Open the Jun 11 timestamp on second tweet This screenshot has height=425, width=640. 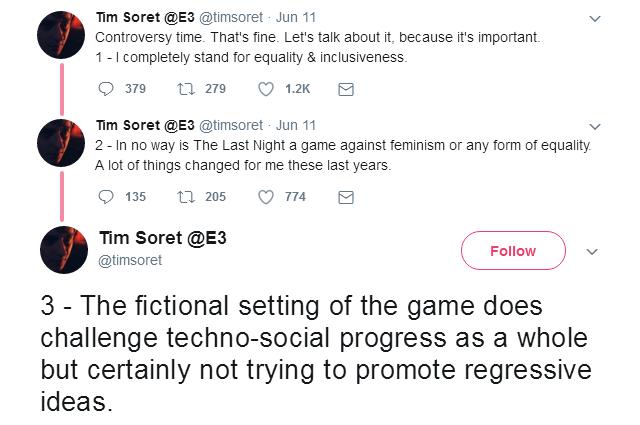pyautogui.click(x=295, y=125)
